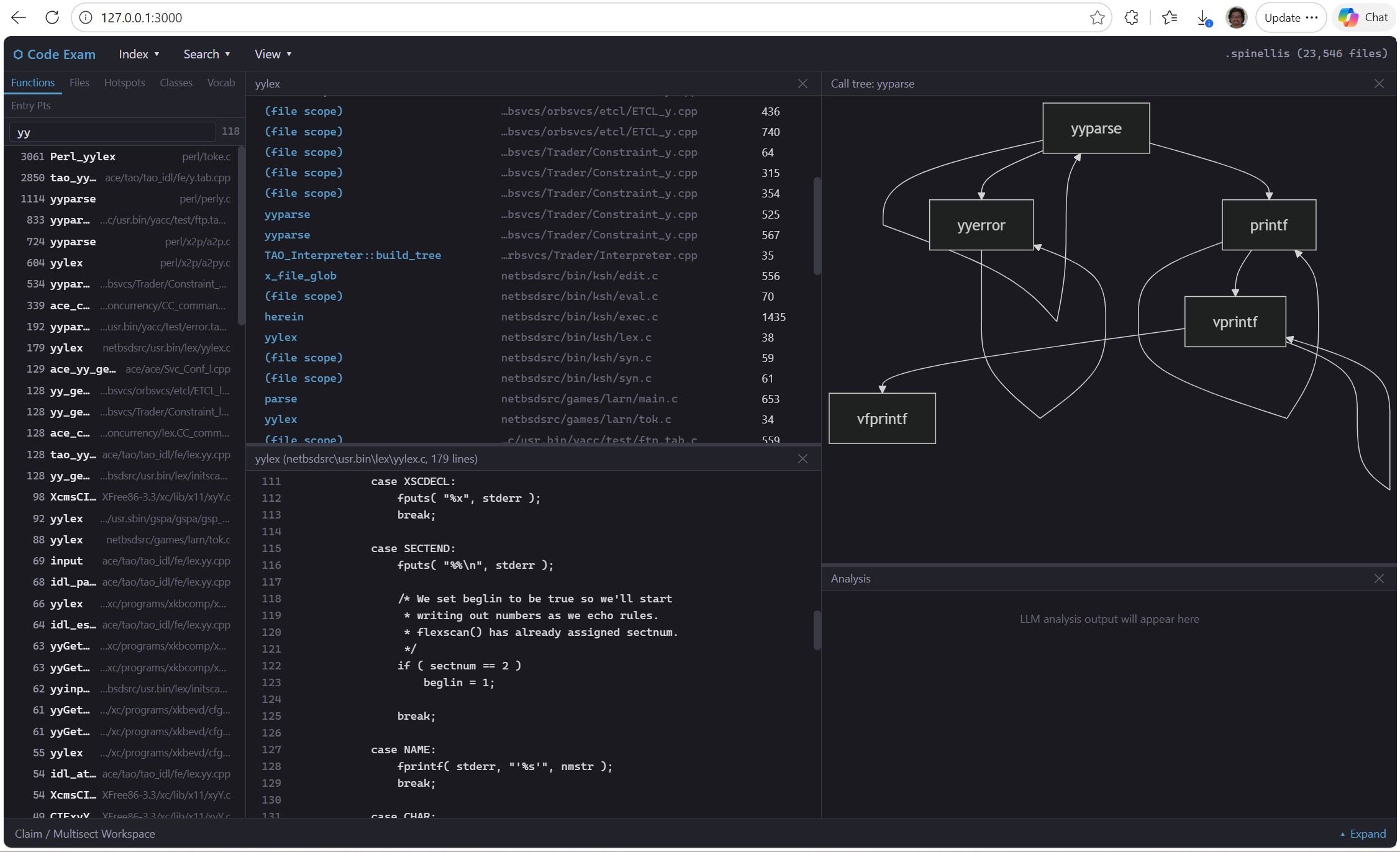Click the yy function filter field
The image size is (1400, 852).
(x=112, y=132)
